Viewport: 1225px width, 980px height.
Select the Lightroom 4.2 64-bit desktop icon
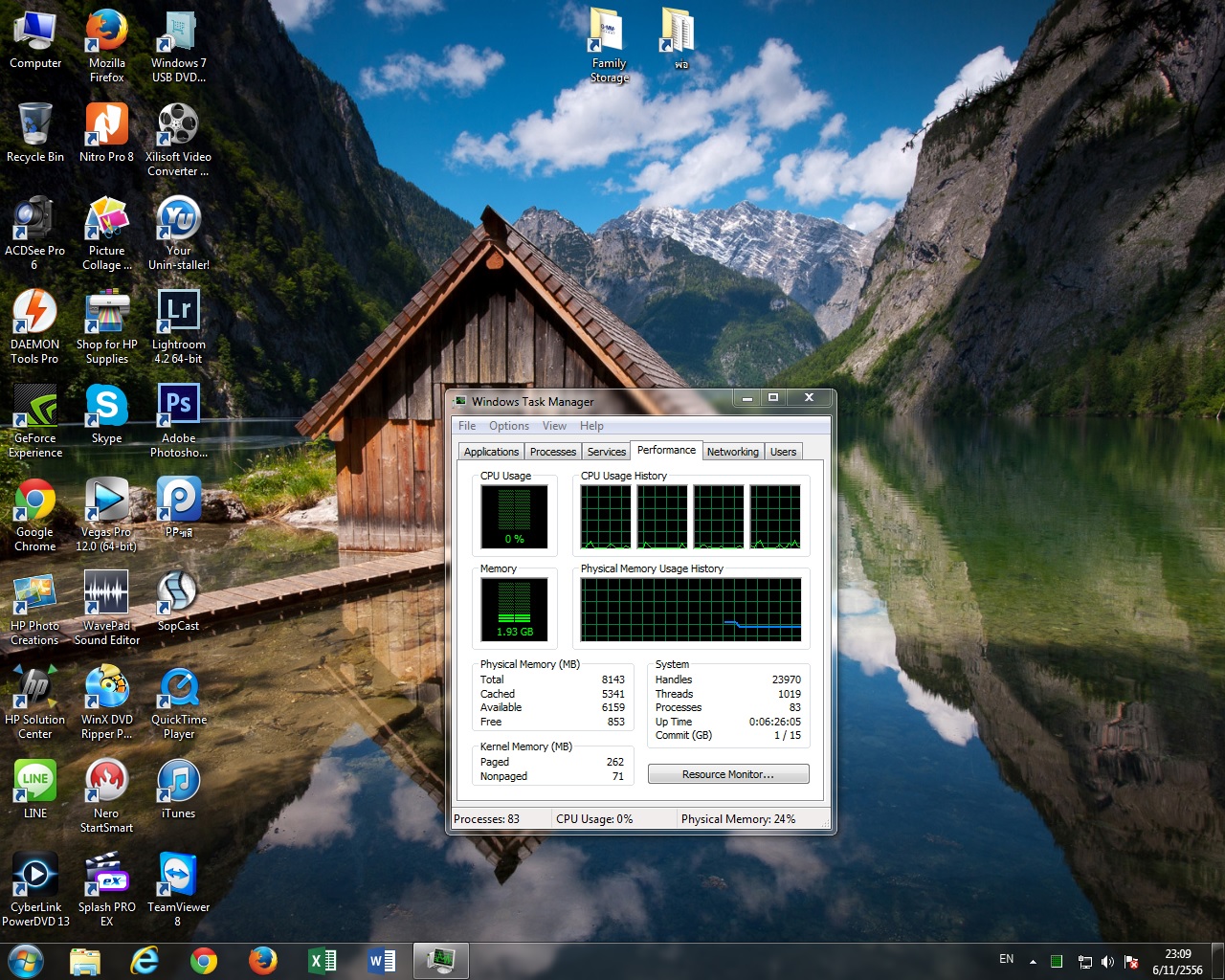click(178, 311)
